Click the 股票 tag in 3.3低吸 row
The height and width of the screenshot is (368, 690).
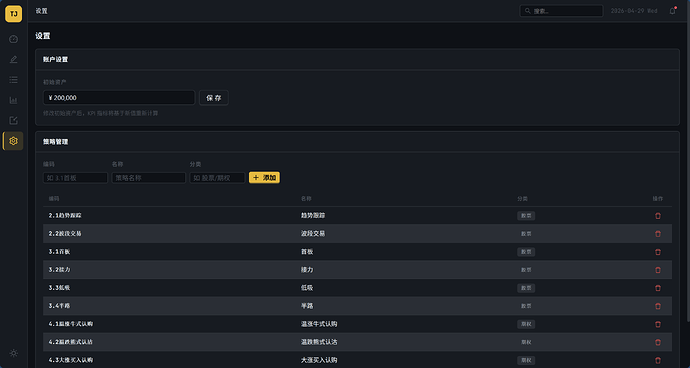click(x=526, y=288)
